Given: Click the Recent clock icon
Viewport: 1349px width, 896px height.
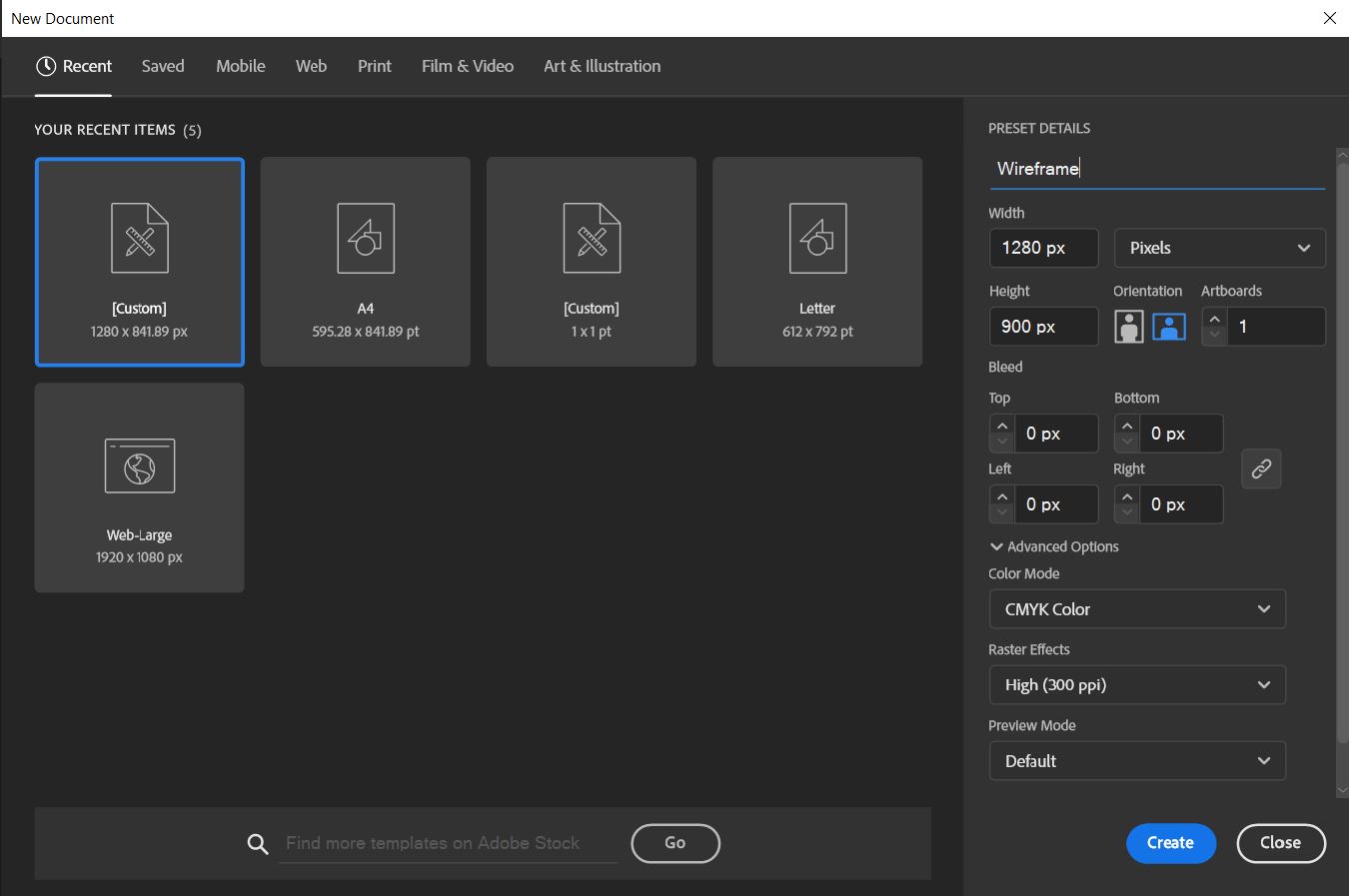Looking at the screenshot, I should coord(46,67).
